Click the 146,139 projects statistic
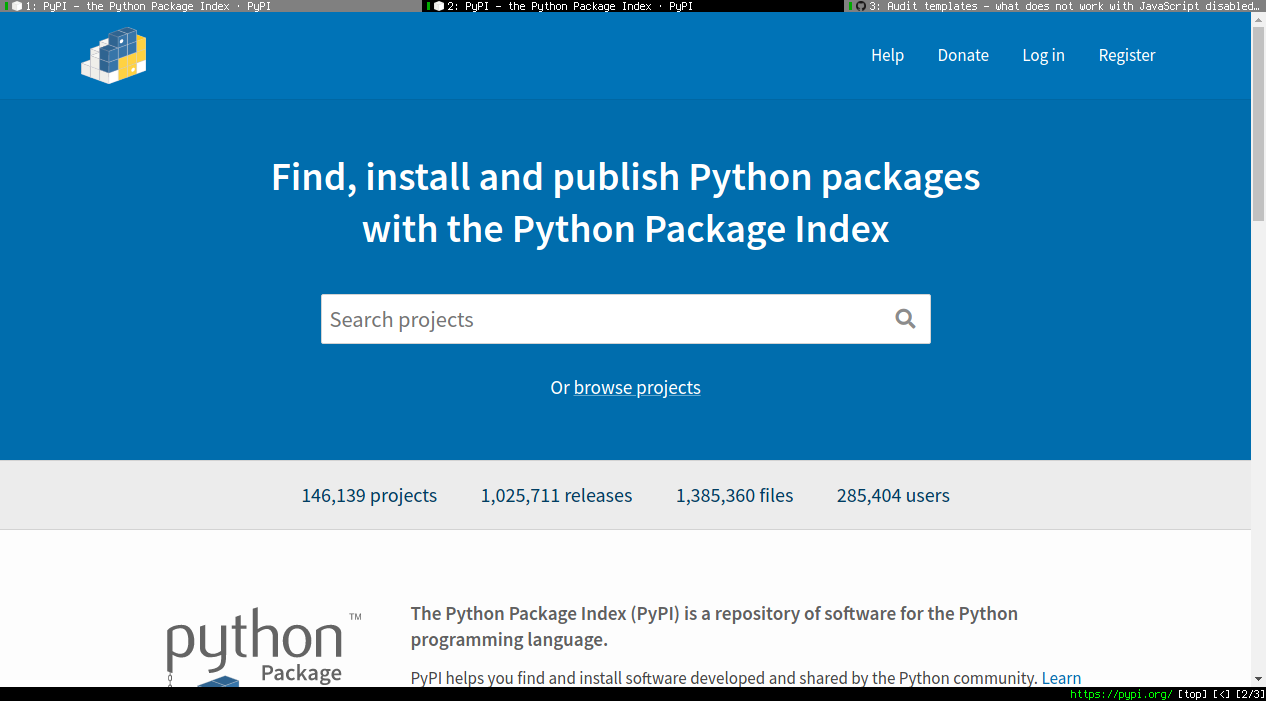Screen dimensions: 1266x701 pos(369,495)
